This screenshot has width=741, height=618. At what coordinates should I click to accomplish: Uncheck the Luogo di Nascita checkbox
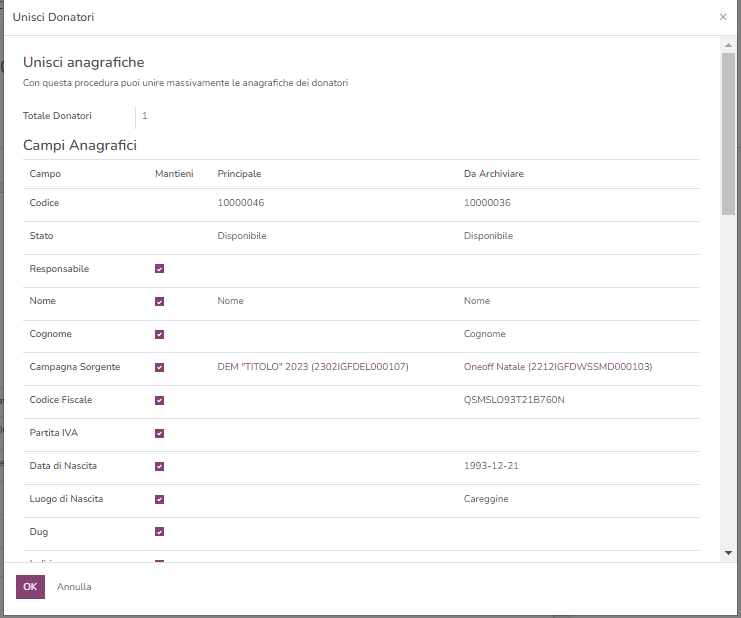coord(160,499)
